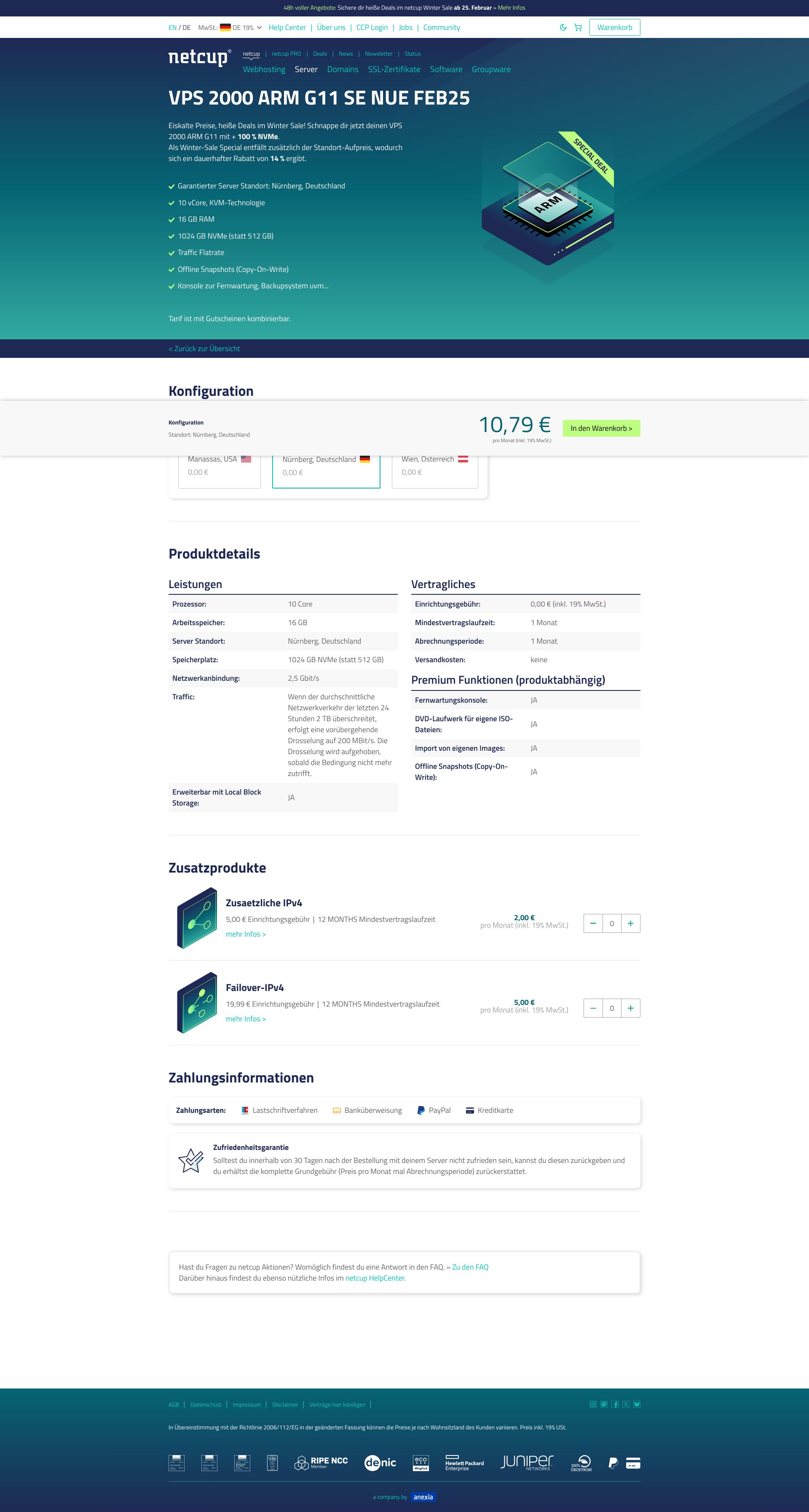Click the In den Warenkorb button

(601, 429)
